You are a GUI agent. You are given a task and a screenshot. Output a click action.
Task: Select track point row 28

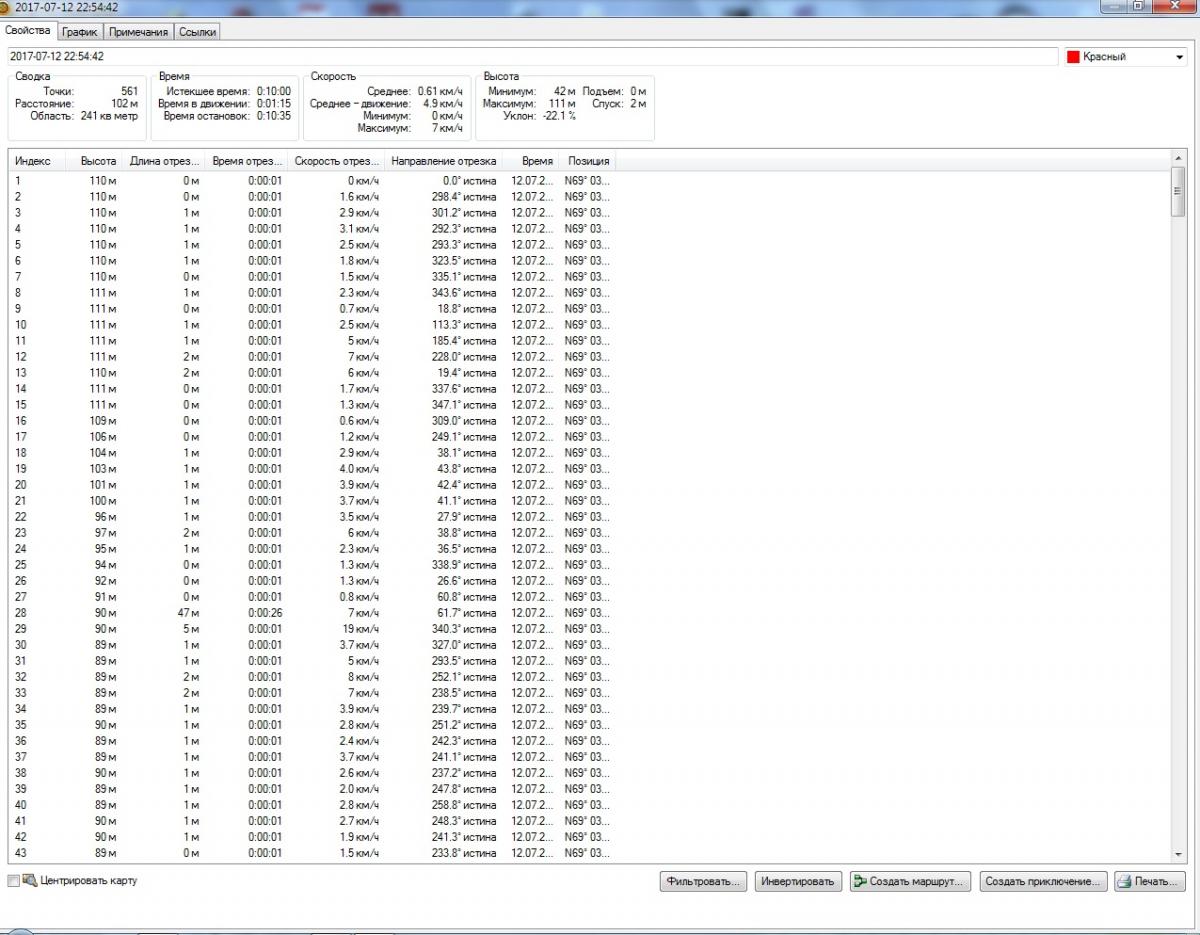tap(300, 613)
